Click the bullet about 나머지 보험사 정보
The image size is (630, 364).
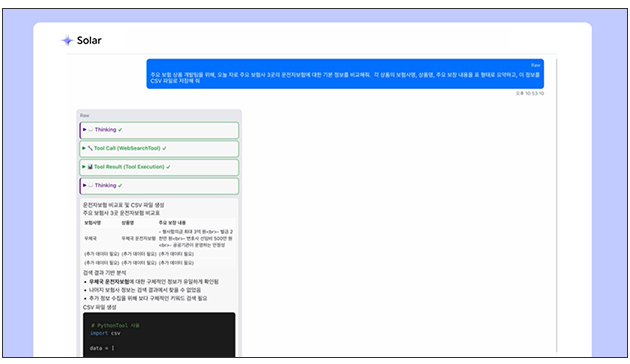point(145,290)
